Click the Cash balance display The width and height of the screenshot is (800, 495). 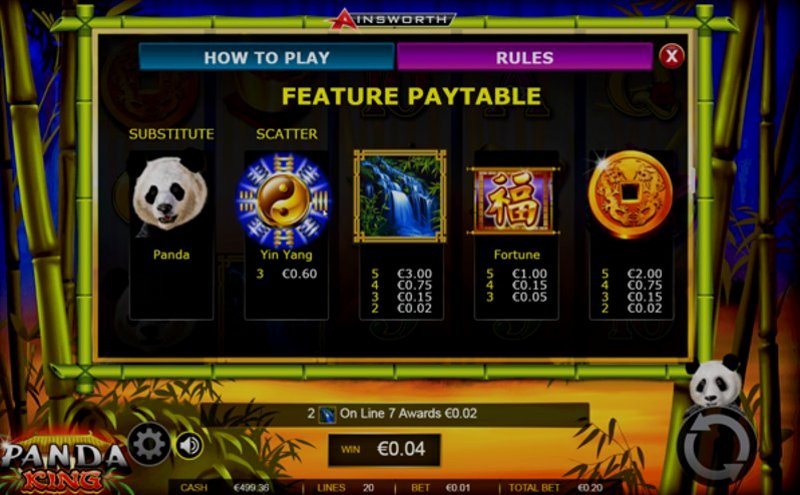251,488
